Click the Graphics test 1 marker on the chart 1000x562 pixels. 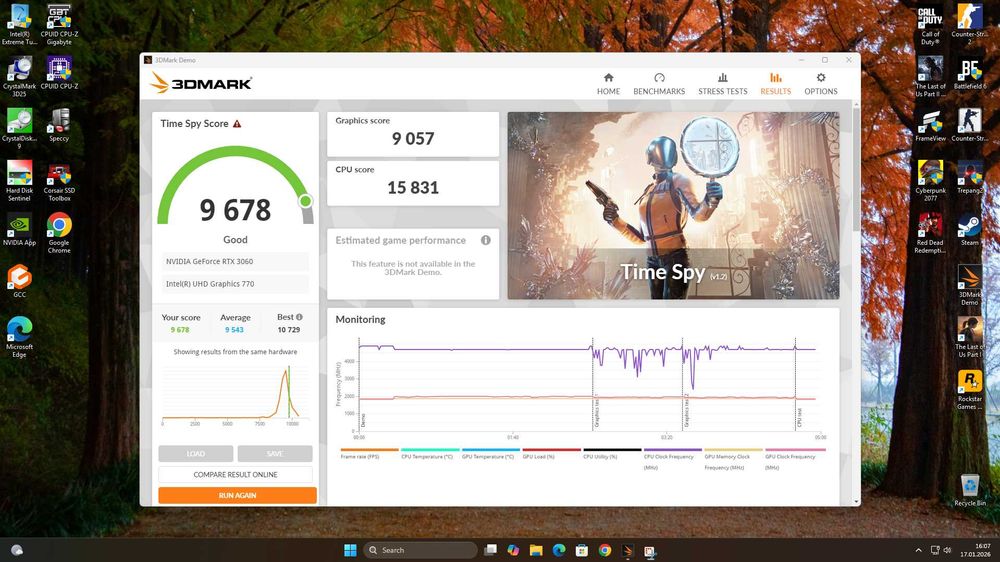[596, 412]
